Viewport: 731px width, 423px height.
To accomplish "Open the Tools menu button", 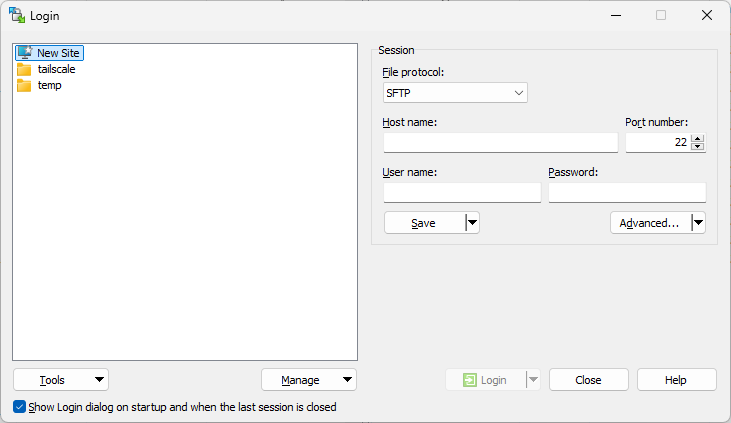I will [61, 380].
